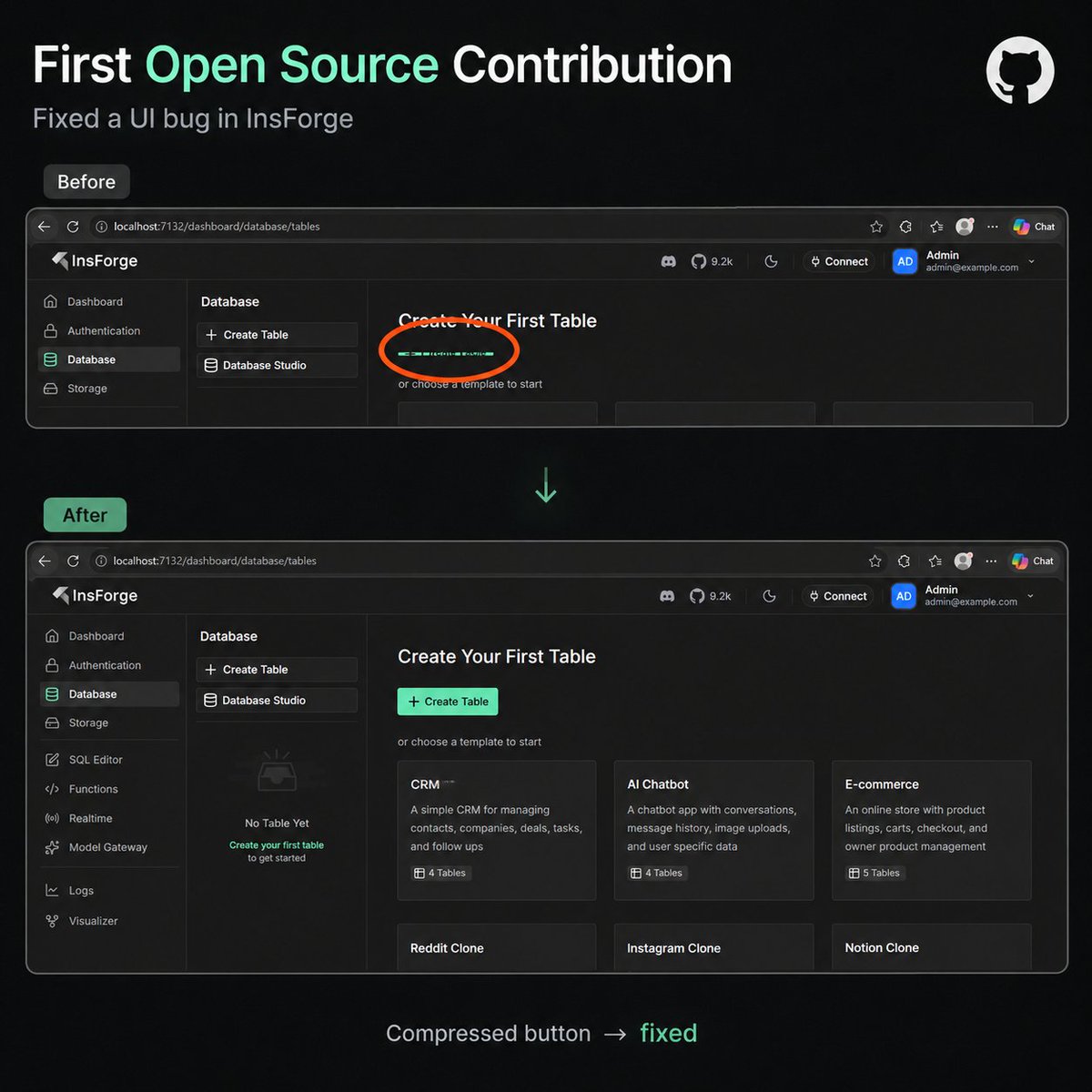Select Database in the After window sidebar
The height and width of the screenshot is (1092, 1092).
110,694
